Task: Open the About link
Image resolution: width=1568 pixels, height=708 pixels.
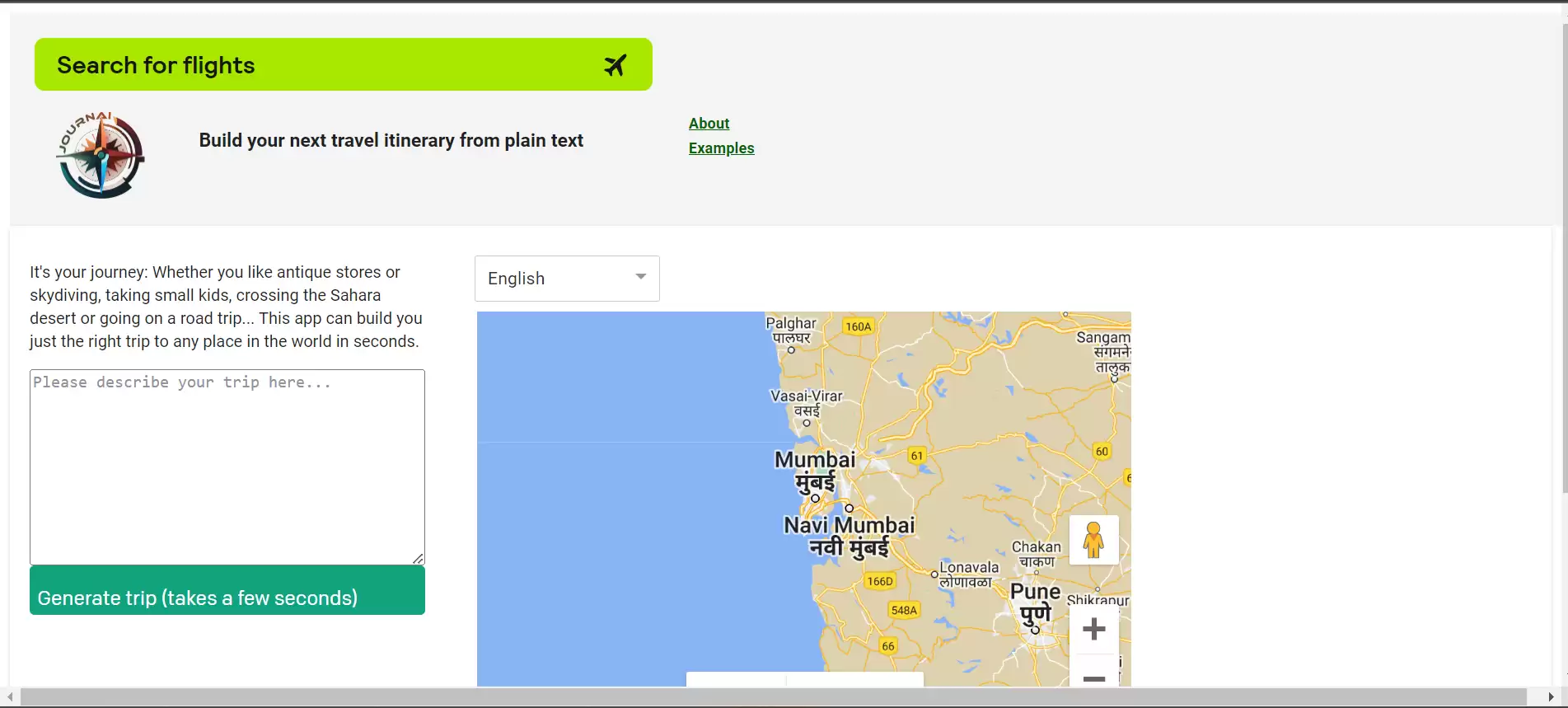Action: (x=709, y=124)
